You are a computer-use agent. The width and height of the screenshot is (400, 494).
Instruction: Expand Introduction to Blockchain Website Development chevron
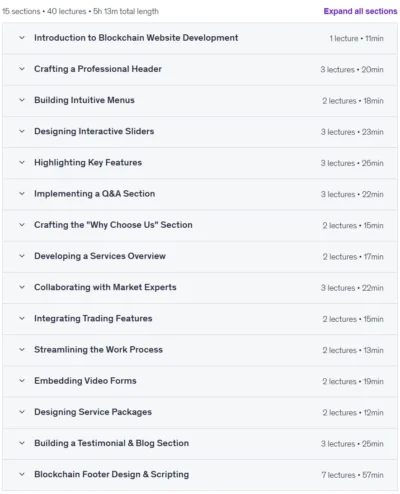[22, 38]
